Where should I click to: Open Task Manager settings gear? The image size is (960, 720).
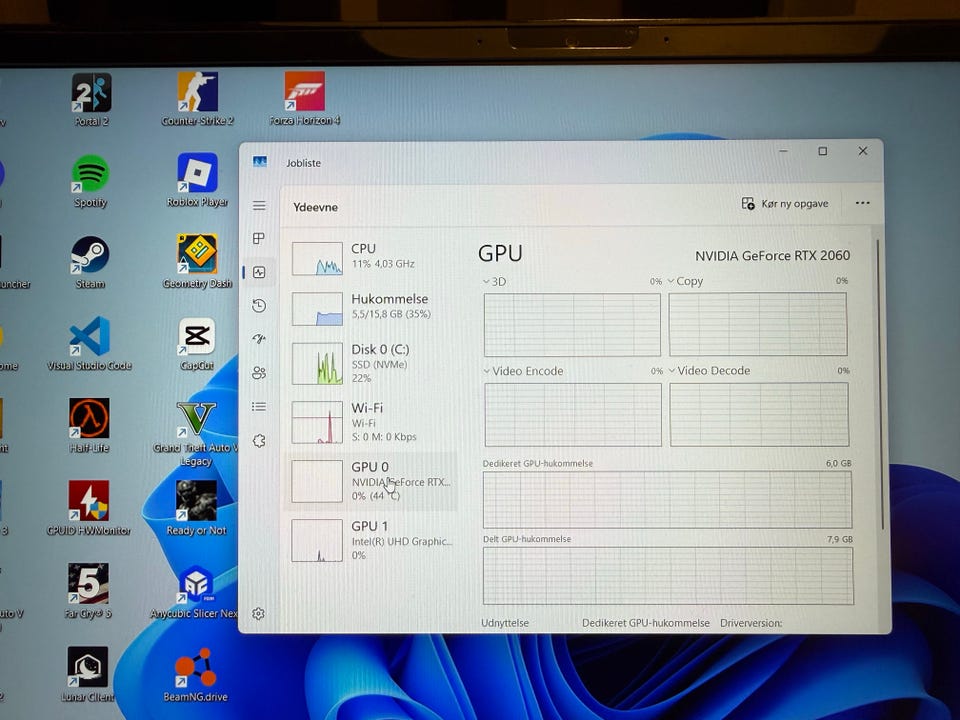(259, 613)
